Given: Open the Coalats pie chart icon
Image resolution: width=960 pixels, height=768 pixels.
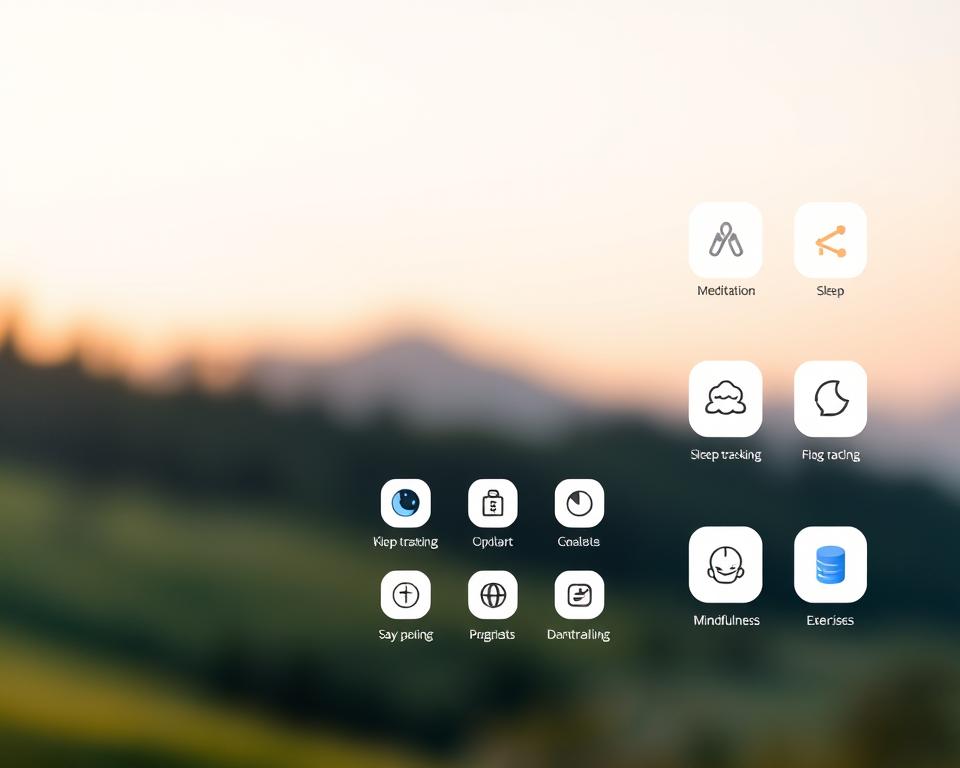Looking at the screenshot, I should tap(579, 503).
